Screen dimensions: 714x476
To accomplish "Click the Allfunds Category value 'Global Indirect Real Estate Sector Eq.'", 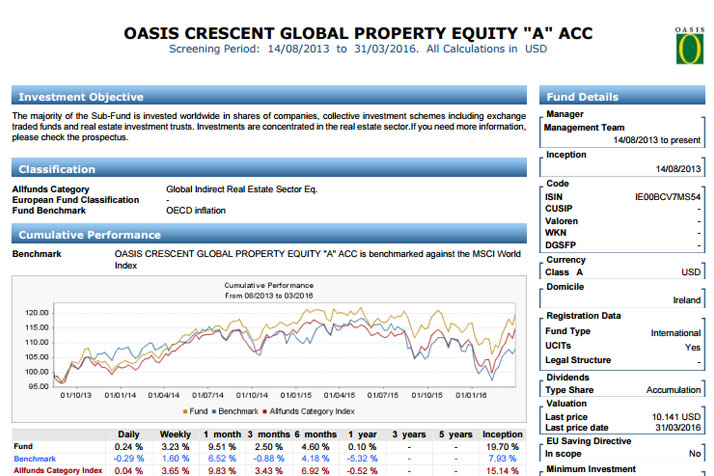I will click(x=241, y=189).
